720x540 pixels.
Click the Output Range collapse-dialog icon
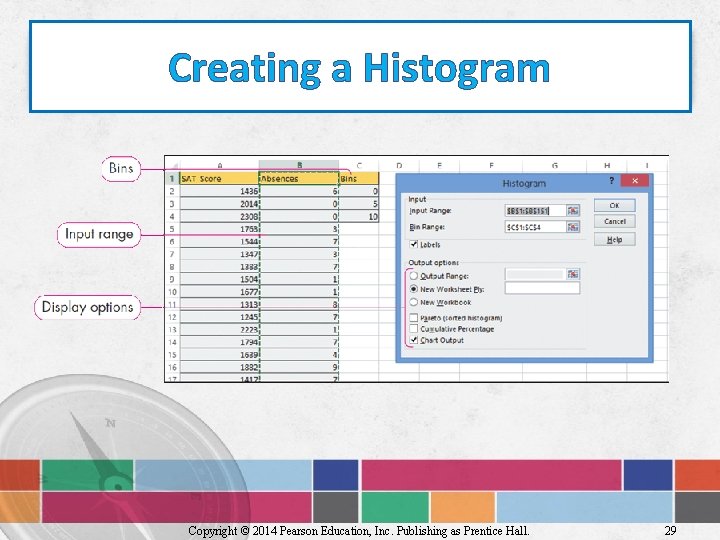pos(573,274)
